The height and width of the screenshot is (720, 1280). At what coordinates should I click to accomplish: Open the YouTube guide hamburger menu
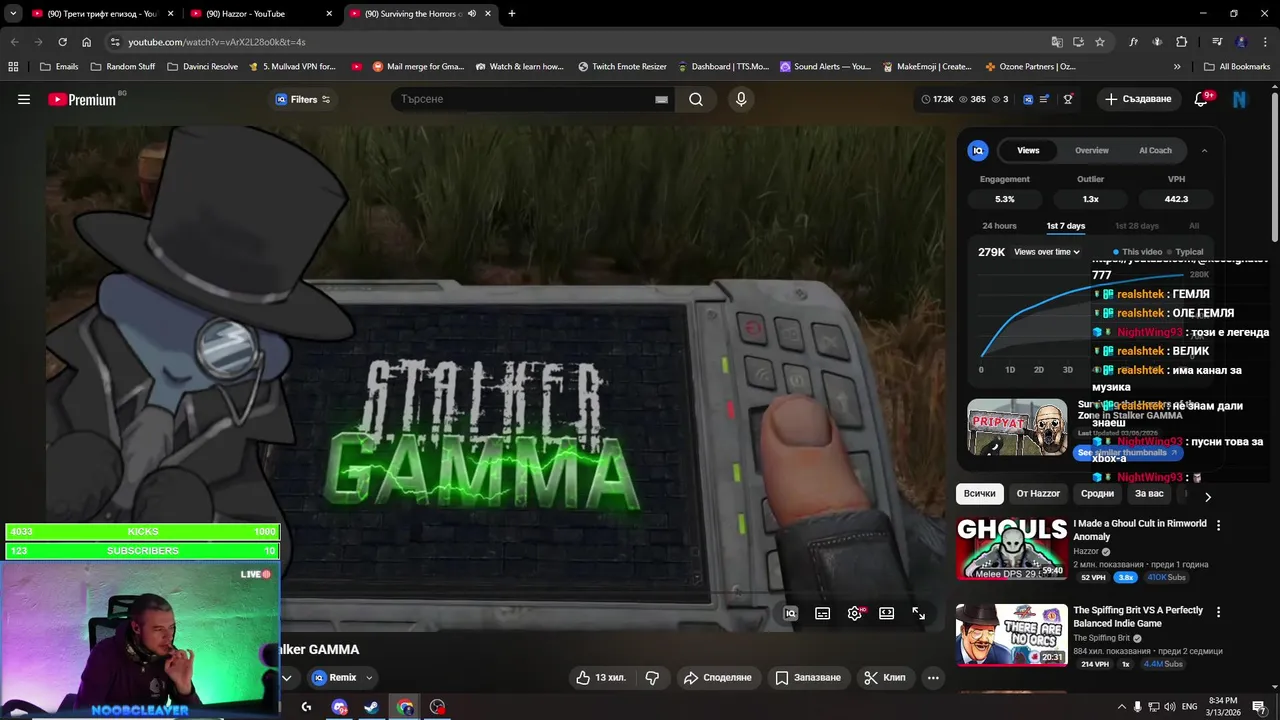24,99
